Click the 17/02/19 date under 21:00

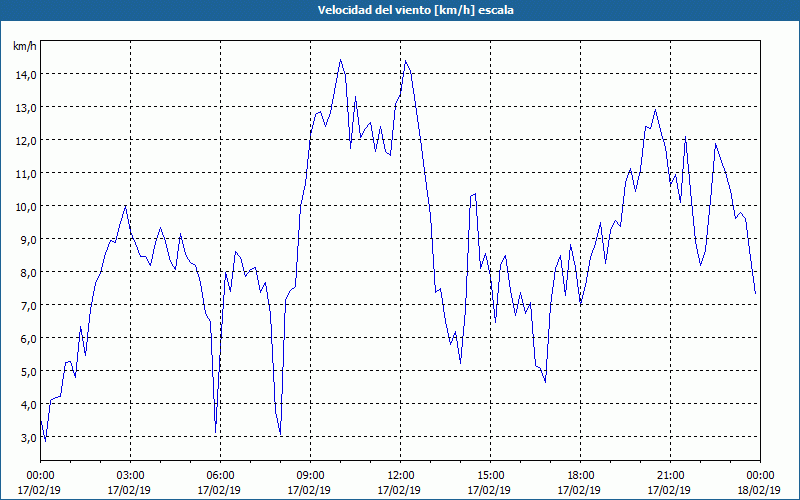pyautogui.click(x=669, y=490)
